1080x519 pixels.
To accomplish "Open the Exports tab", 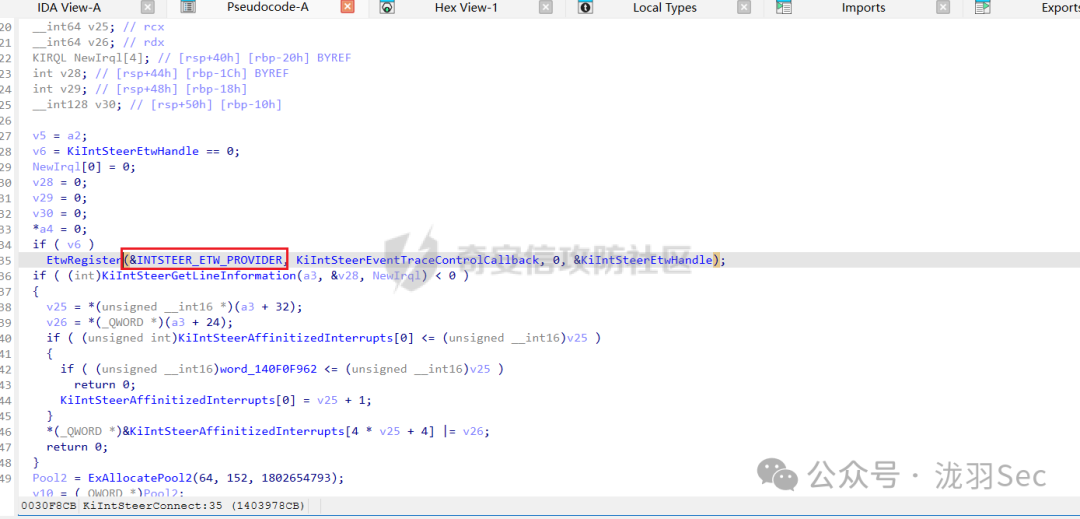I will point(1061,8).
